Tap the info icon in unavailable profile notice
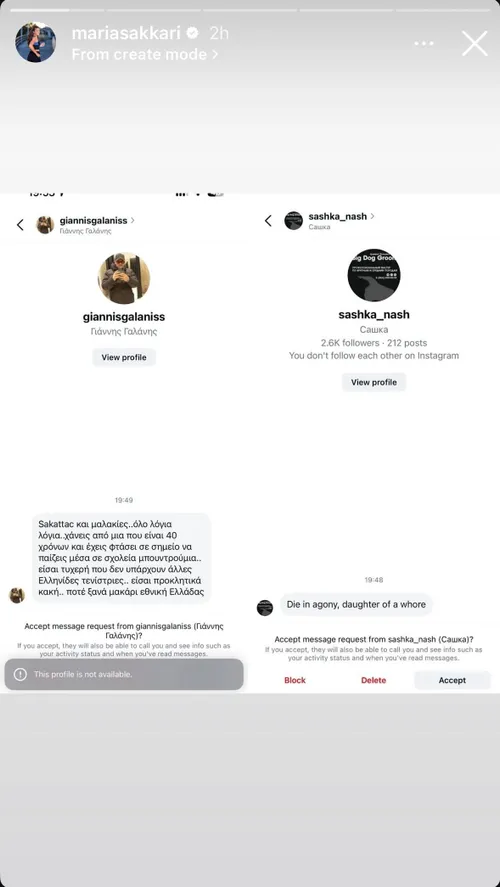500x887 pixels. point(20,674)
